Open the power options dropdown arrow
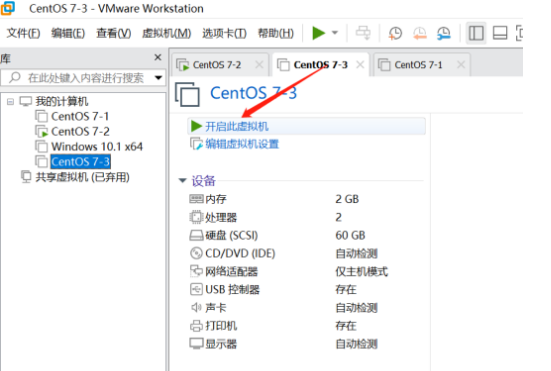Image resolution: width=551 pixels, height=371 pixels. pos(335,33)
